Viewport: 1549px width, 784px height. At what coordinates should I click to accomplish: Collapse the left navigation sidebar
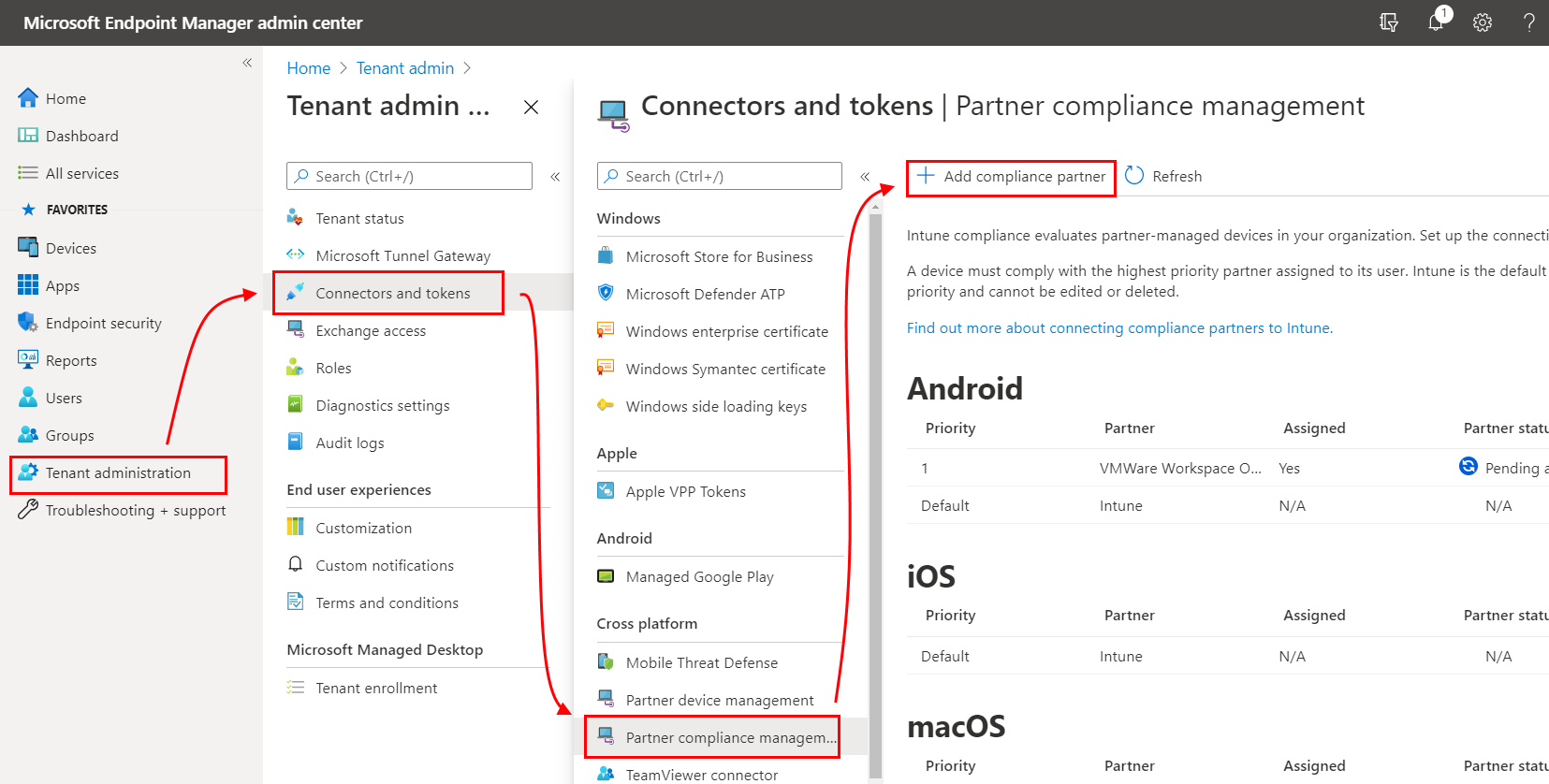[247, 63]
